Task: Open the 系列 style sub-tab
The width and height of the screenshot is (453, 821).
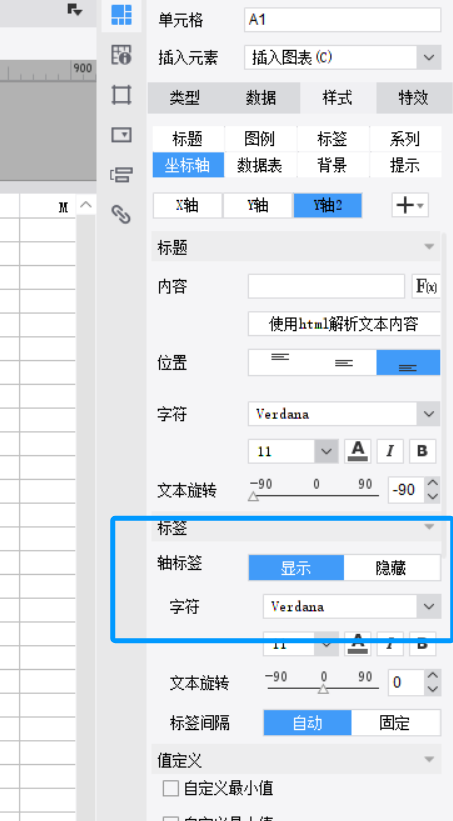Action: pos(405,139)
